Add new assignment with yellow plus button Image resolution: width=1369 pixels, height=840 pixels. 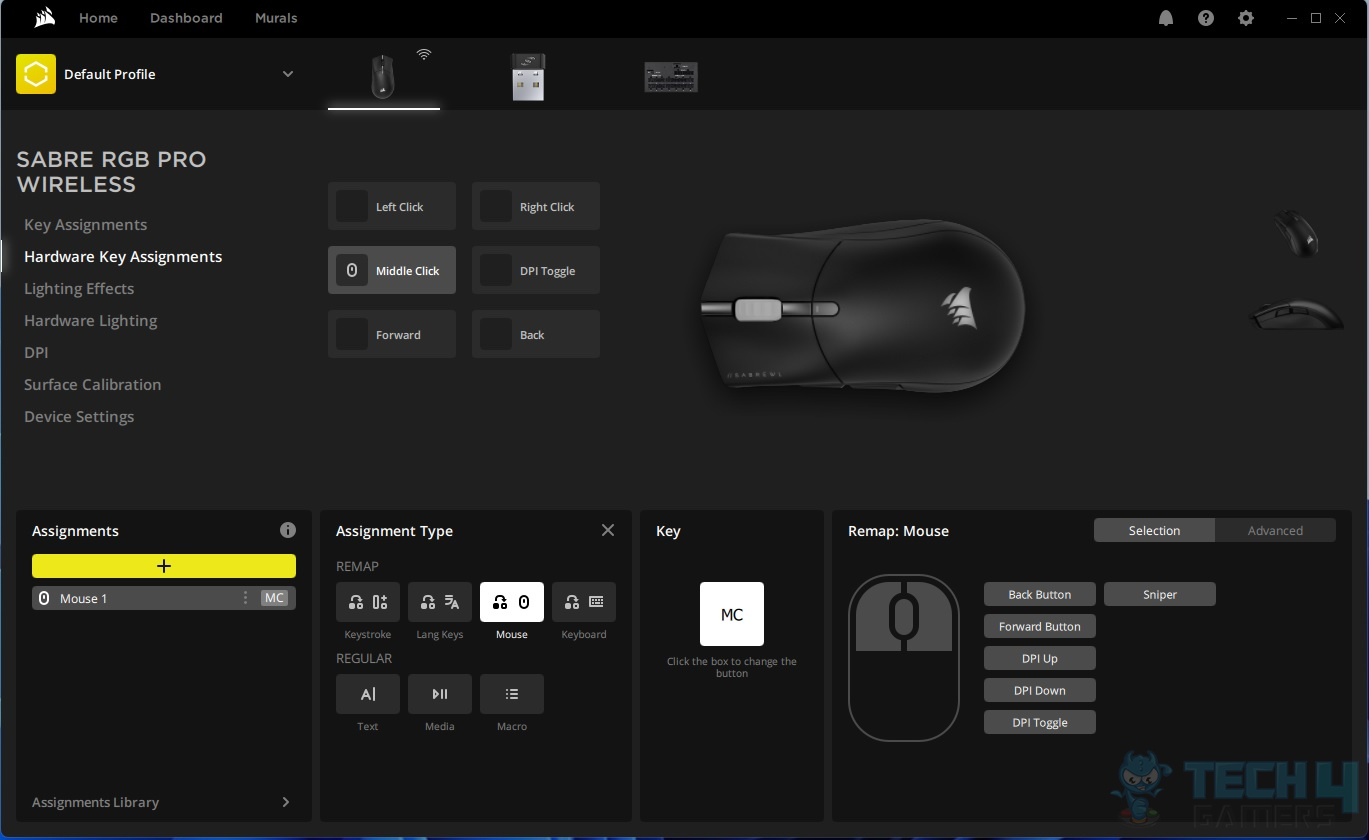click(164, 566)
